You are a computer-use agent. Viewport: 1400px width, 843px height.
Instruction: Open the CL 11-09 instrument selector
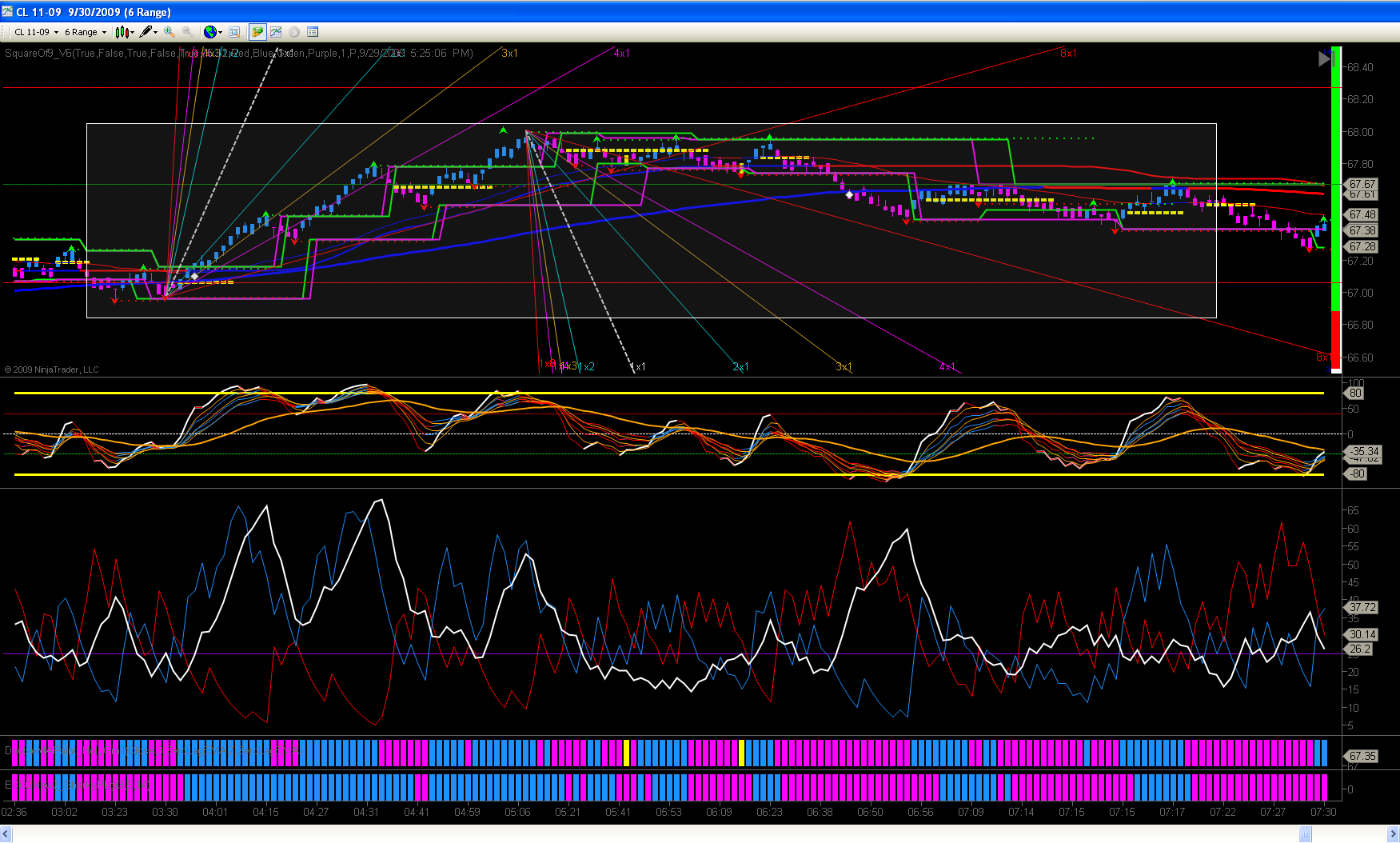point(37,32)
